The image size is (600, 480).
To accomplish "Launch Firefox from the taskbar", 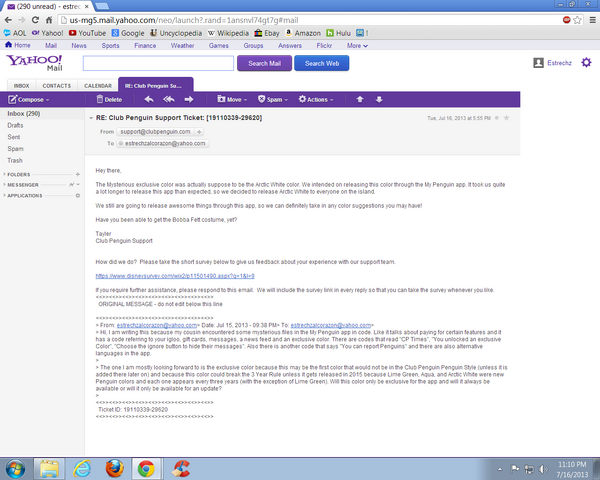I will [114, 469].
